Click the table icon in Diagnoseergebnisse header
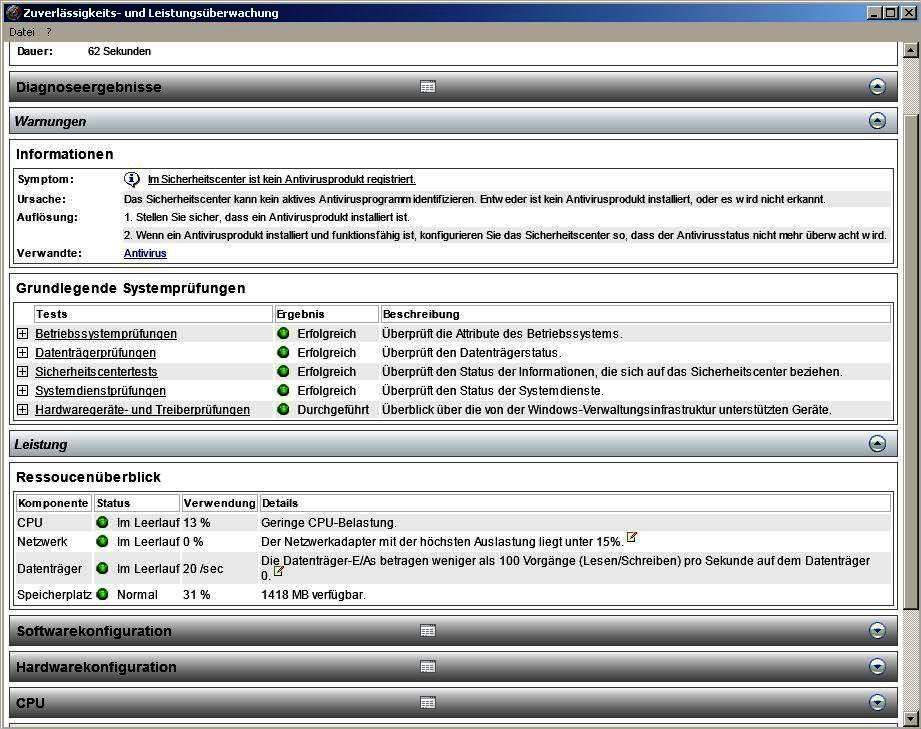The image size is (921, 729). pyautogui.click(x=428, y=87)
